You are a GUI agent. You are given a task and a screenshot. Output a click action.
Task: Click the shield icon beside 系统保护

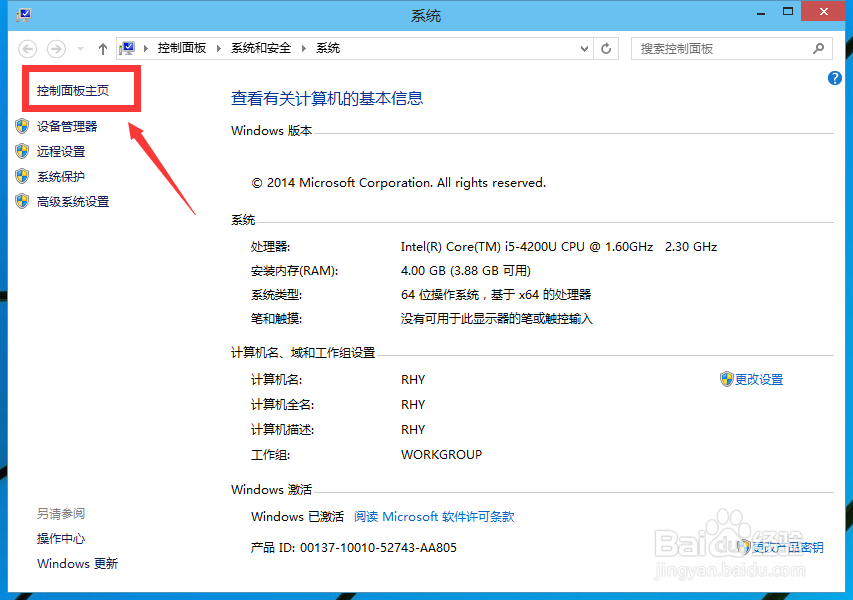pos(22,176)
